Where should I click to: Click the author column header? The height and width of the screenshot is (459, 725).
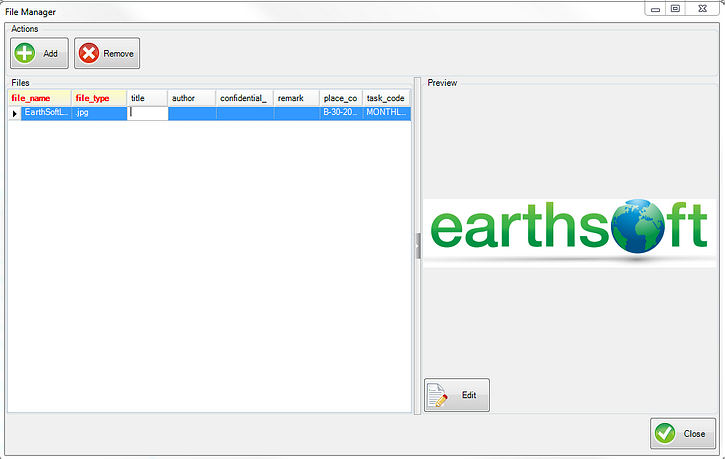[191, 98]
